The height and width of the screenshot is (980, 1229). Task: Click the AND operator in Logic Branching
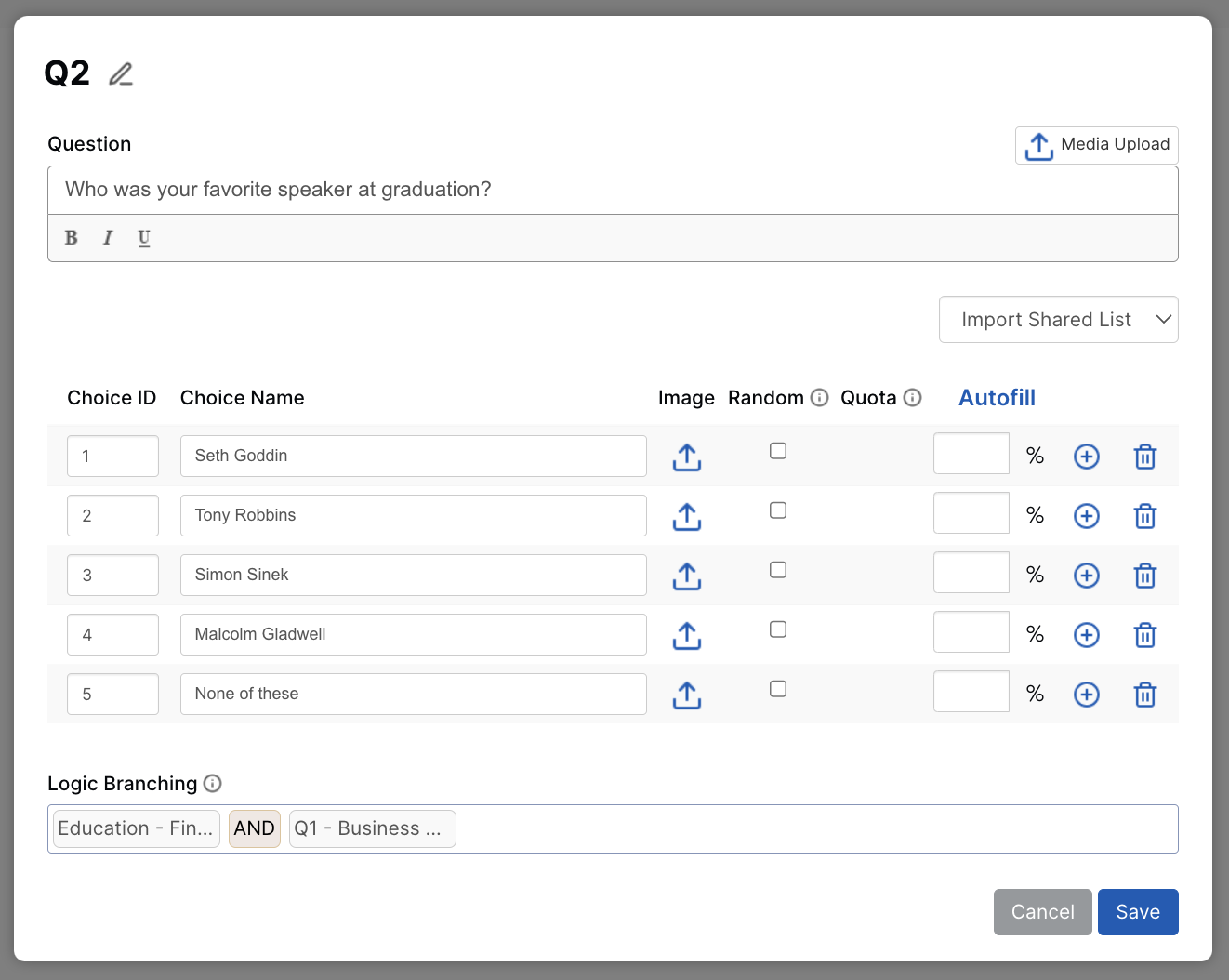(254, 828)
